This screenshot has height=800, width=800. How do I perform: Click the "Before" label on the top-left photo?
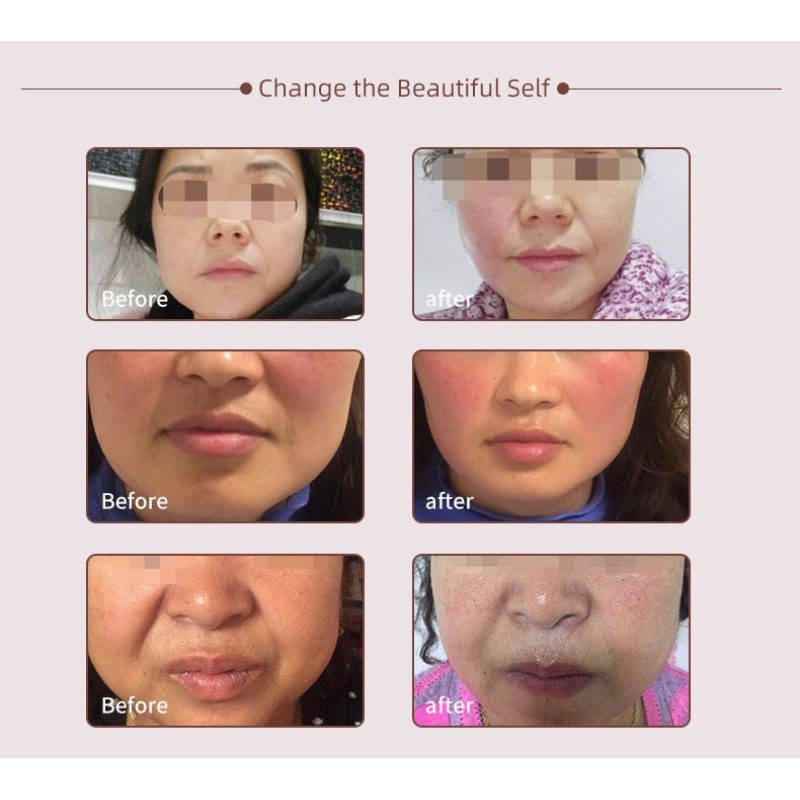point(135,299)
